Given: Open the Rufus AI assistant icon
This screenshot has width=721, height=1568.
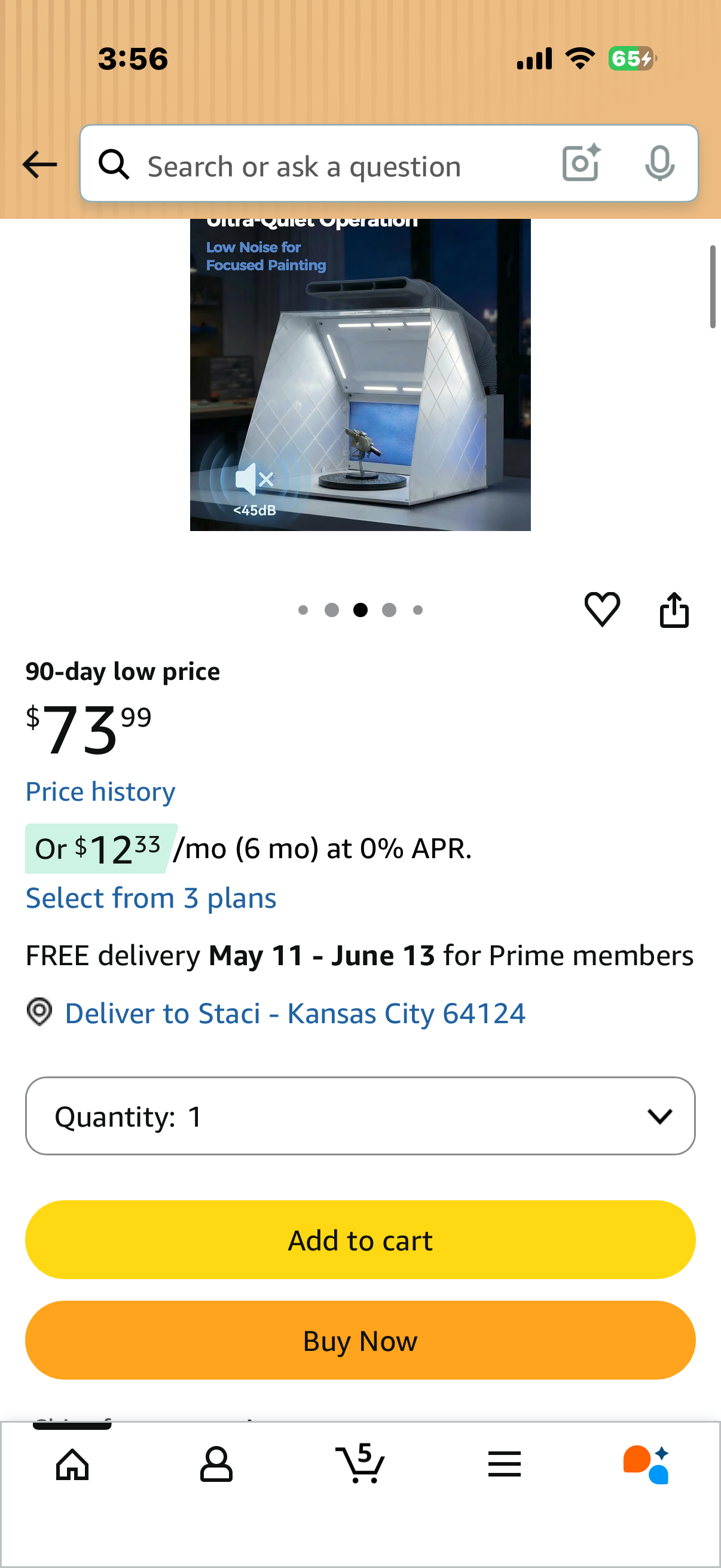Looking at the screenshot, I should pos(646,1465).
